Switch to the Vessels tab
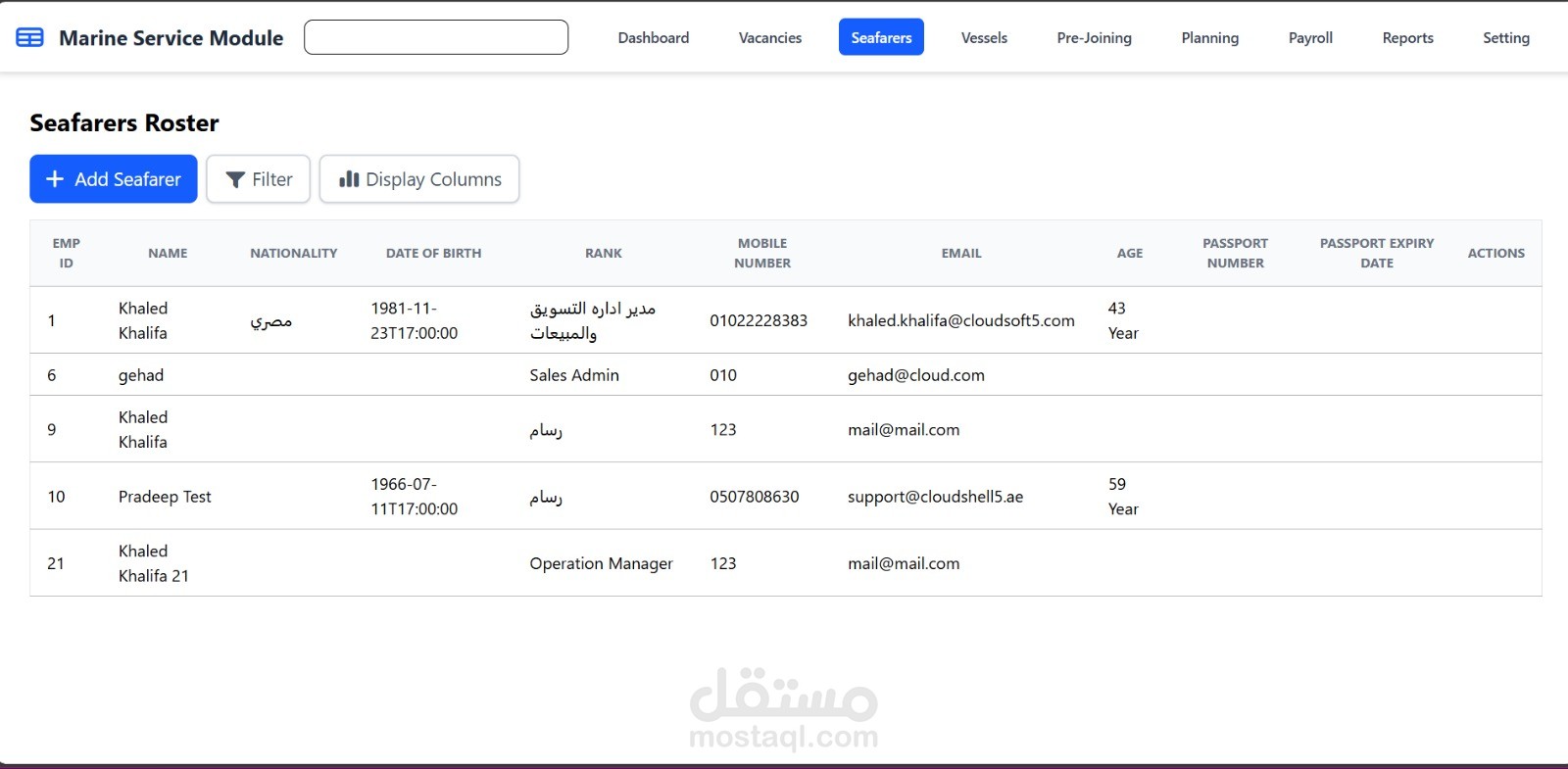This screenshot has width=1568, height=769. coord(984,37)
